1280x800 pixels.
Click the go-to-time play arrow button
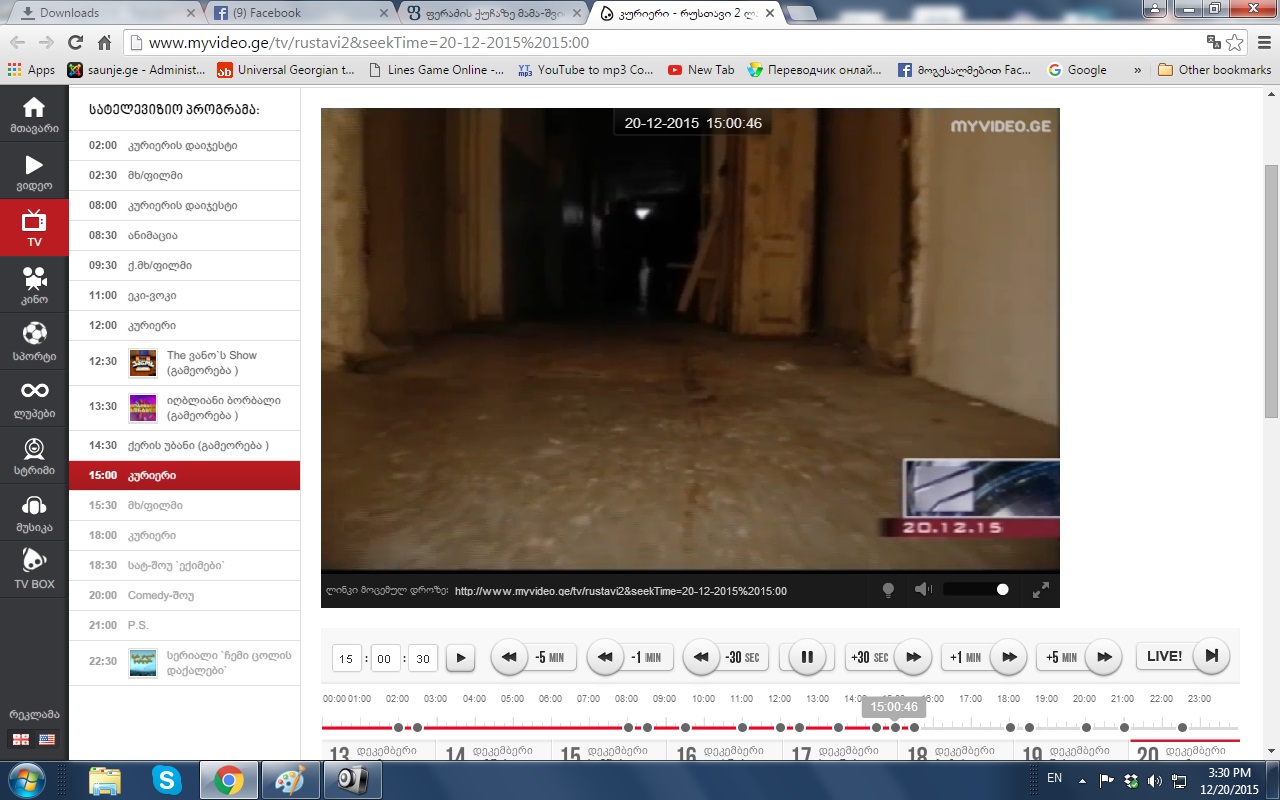pyautogui.click(x=460, y=658)
